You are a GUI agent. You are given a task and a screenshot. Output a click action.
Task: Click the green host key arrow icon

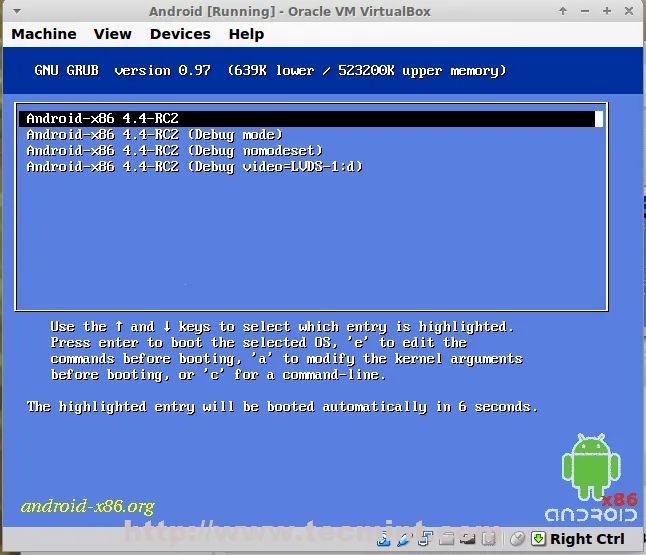click(x=538, y=539)
